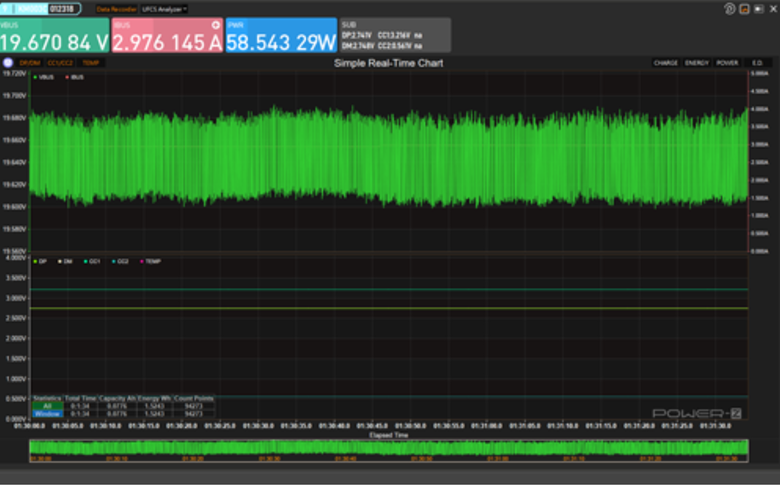Toggle TEMP series in lower chart legend

[150, 261]
